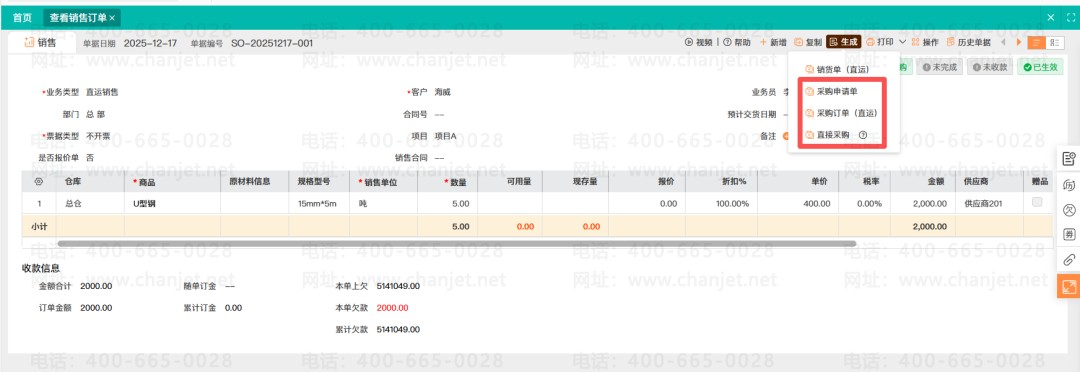Click the 直运销售 business type value
Viewport: 1080px width, 372px height.
[x=103, y=92]
